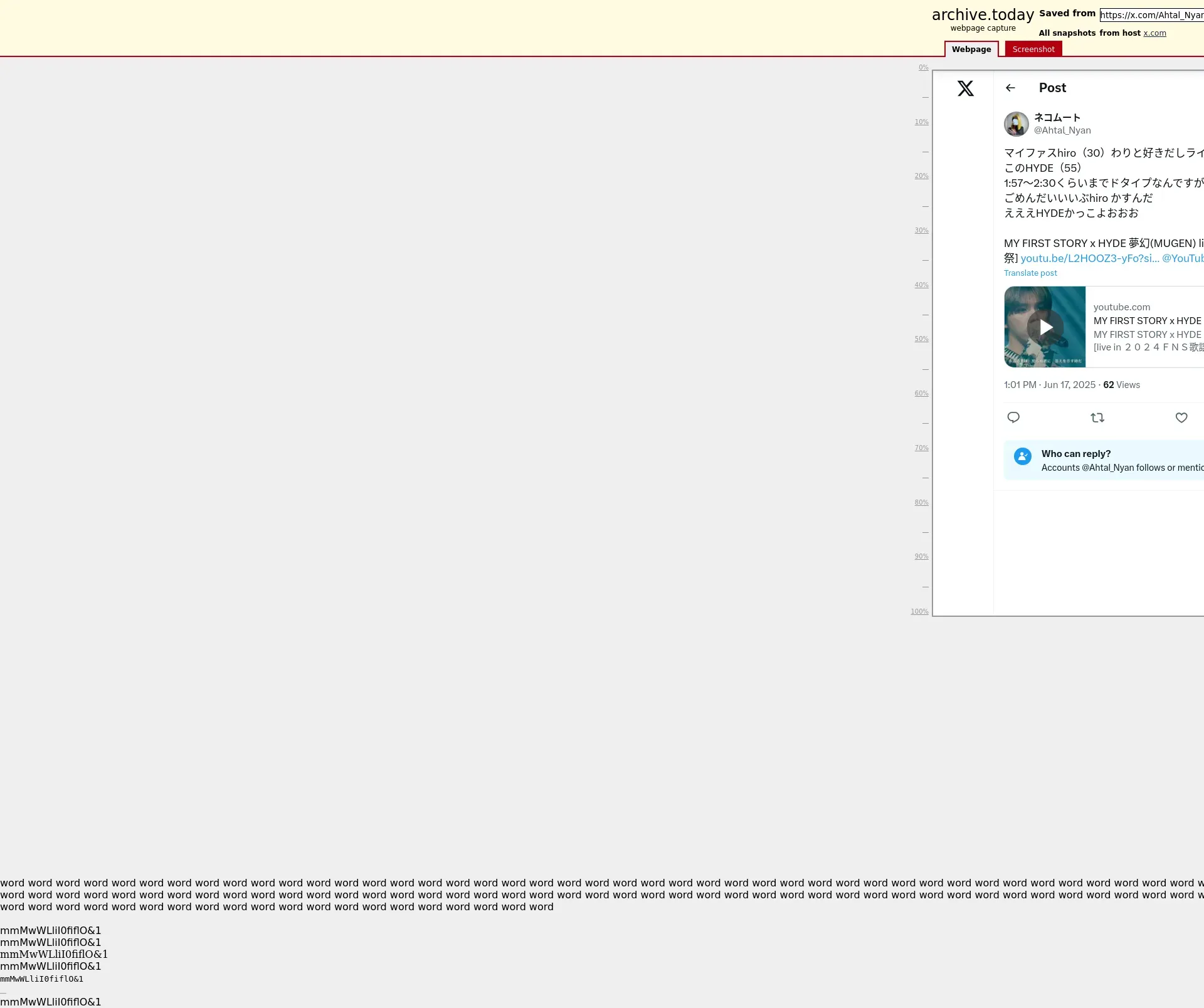Click the 62 Views count
Viewport: 1204px width, 1008px height.
tap(1121, 385)
